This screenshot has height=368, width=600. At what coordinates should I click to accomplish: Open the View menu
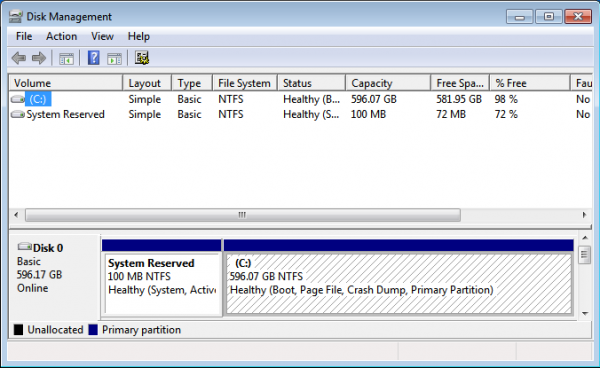coord(102,36)
